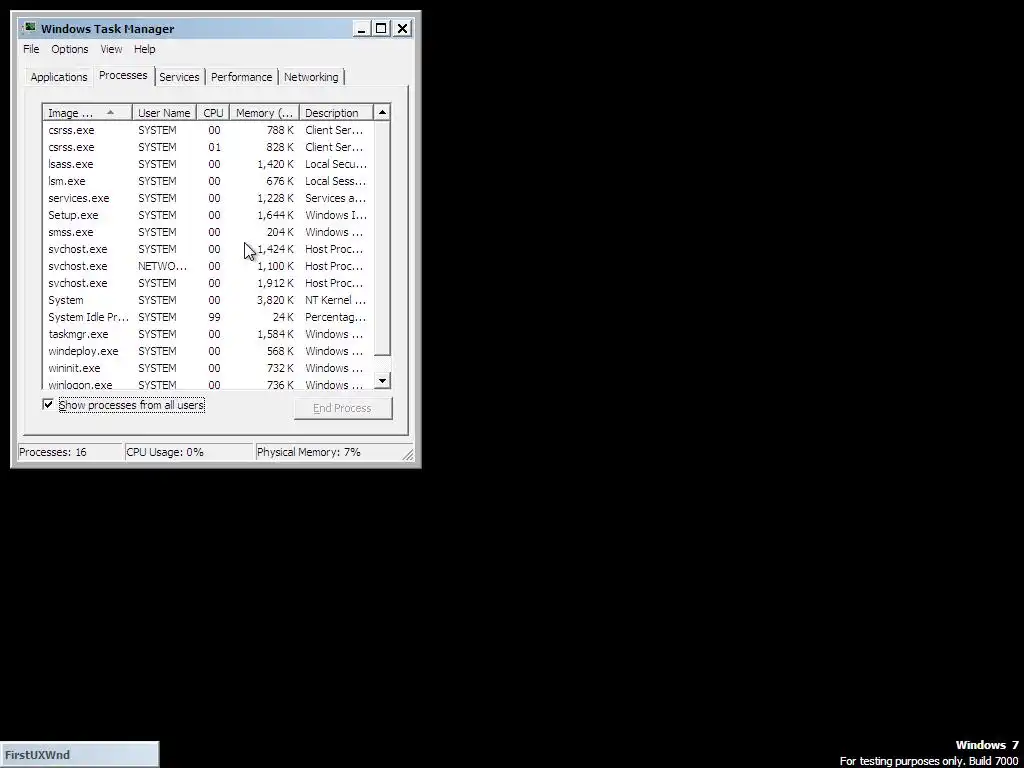Sort by Image Name column header
1024x768 pixels.
pyautogui.click(x=88, y=113)
